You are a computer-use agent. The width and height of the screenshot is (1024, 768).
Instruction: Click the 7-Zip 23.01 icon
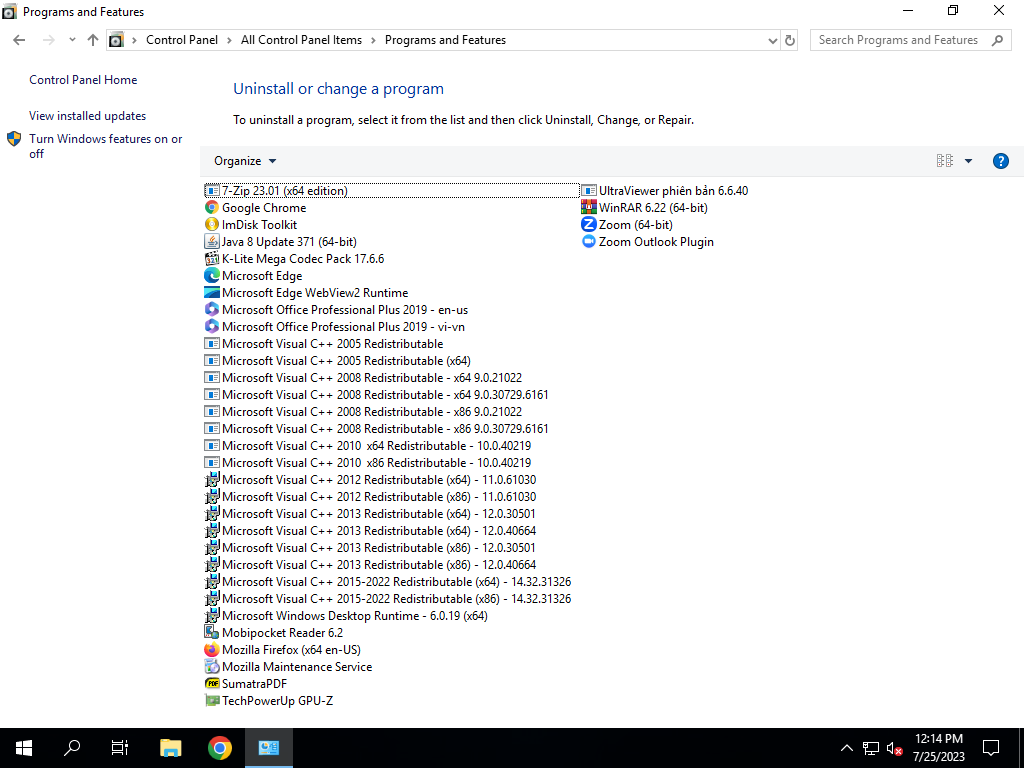tap(212, 191)
